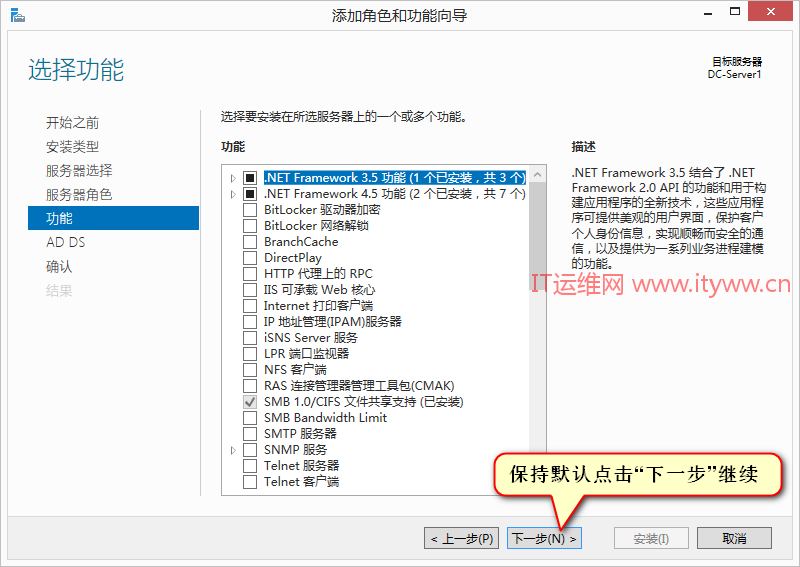Click 上一步(P) button
The image size is (800, 567).
462,538
